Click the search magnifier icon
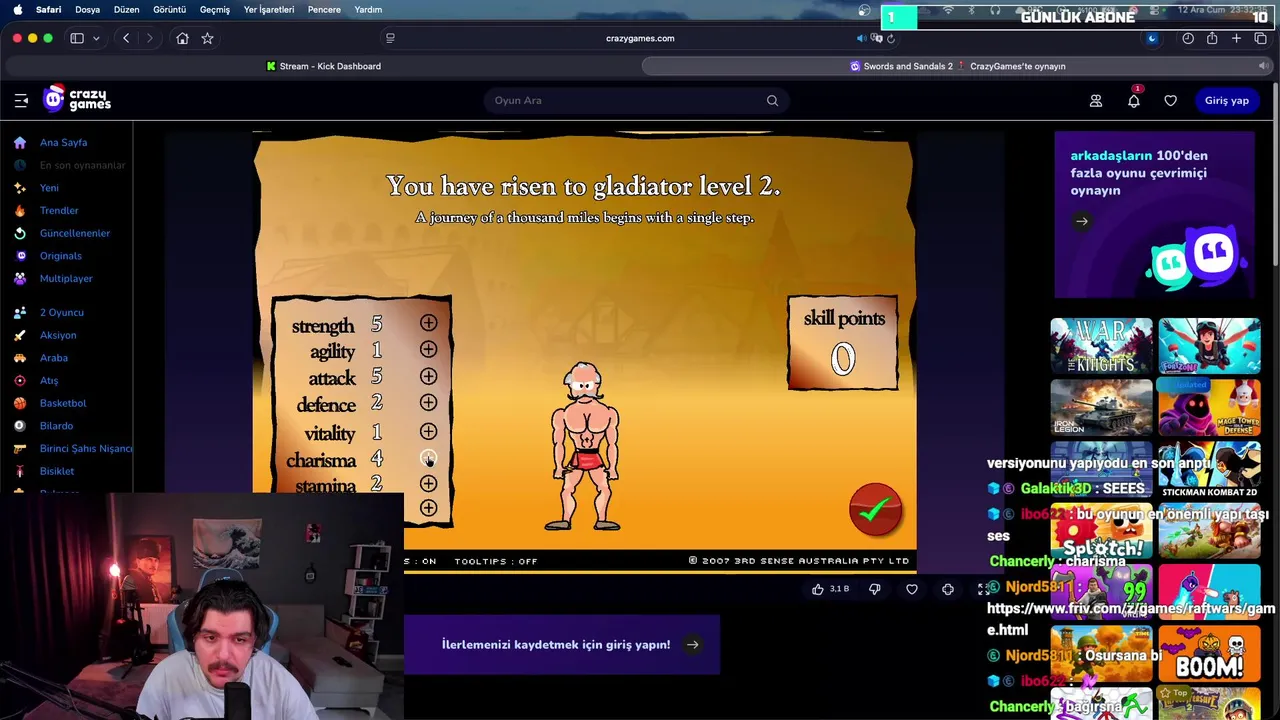 tap(772, 100)
